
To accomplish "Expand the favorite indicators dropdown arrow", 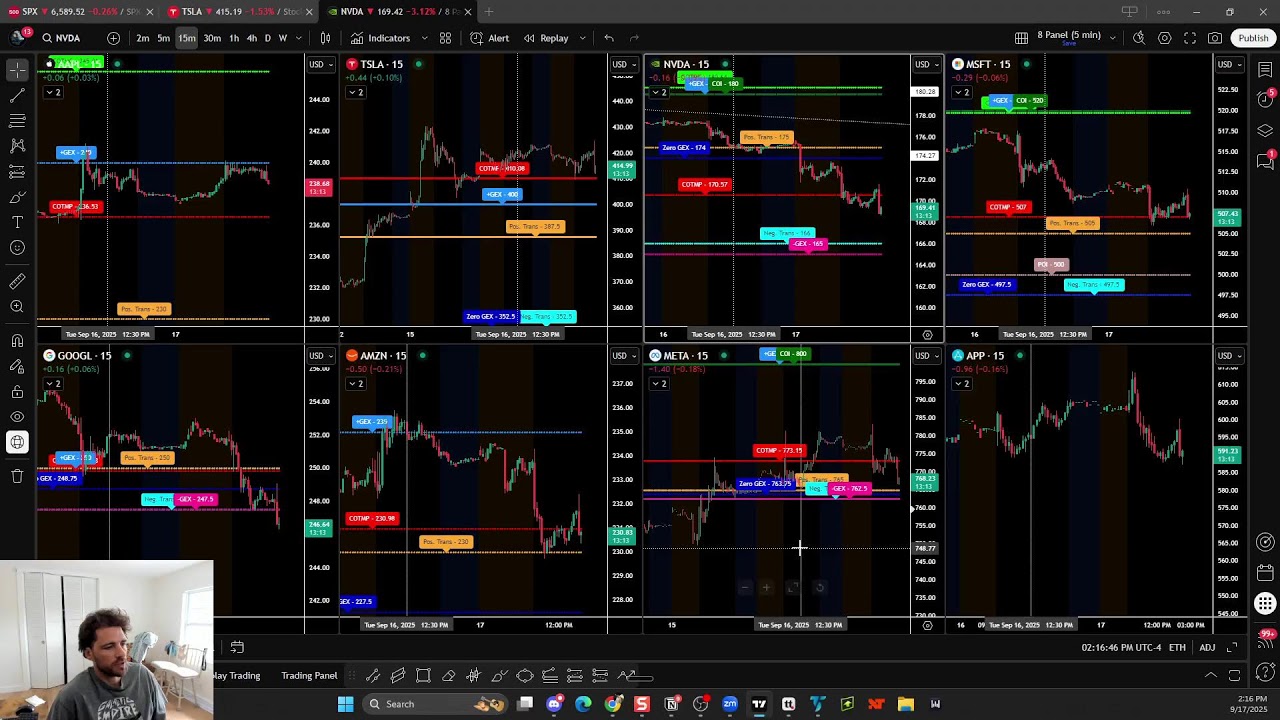I will click(x=424, y=38).
